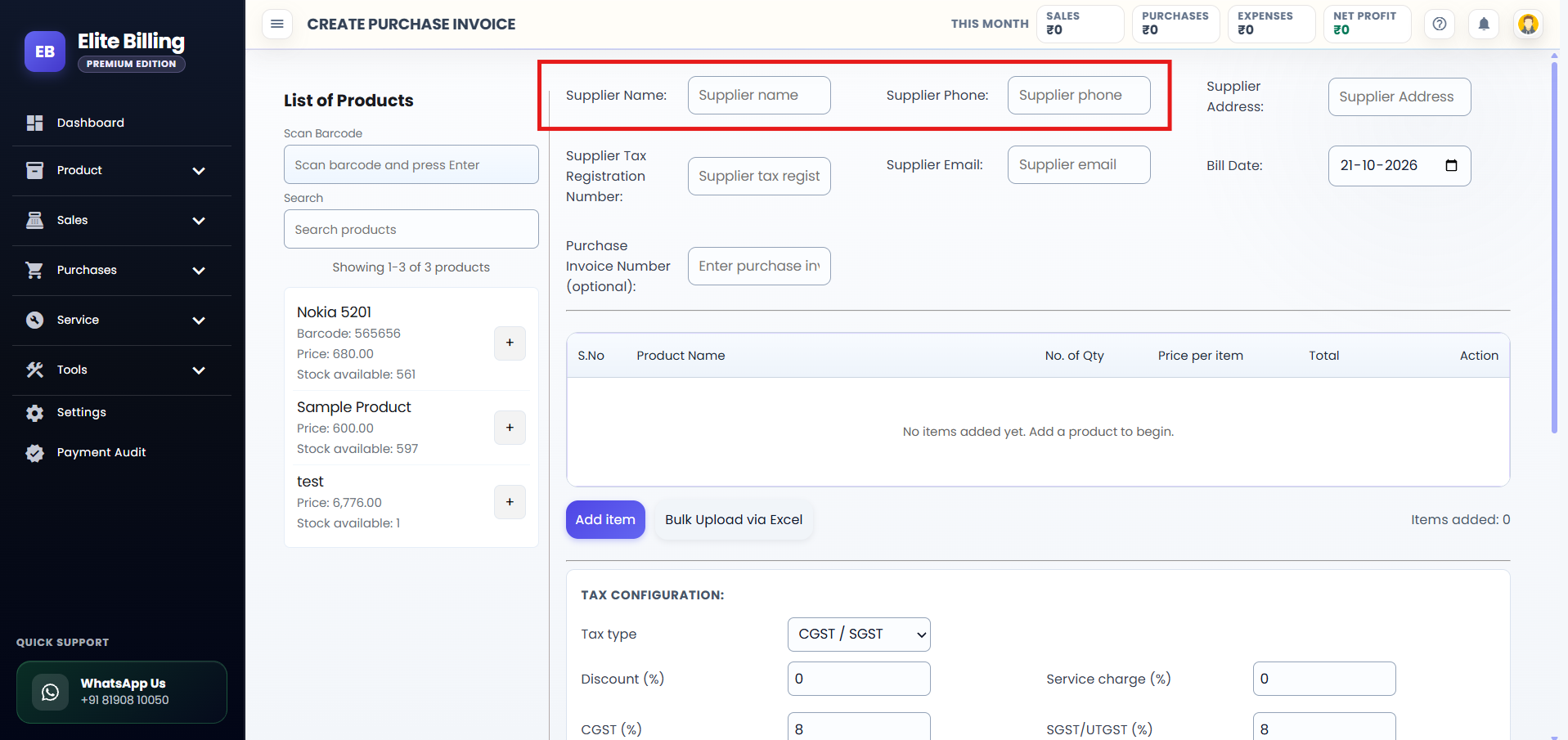
Task: Click the Discount (%) field
Action: 859,679
